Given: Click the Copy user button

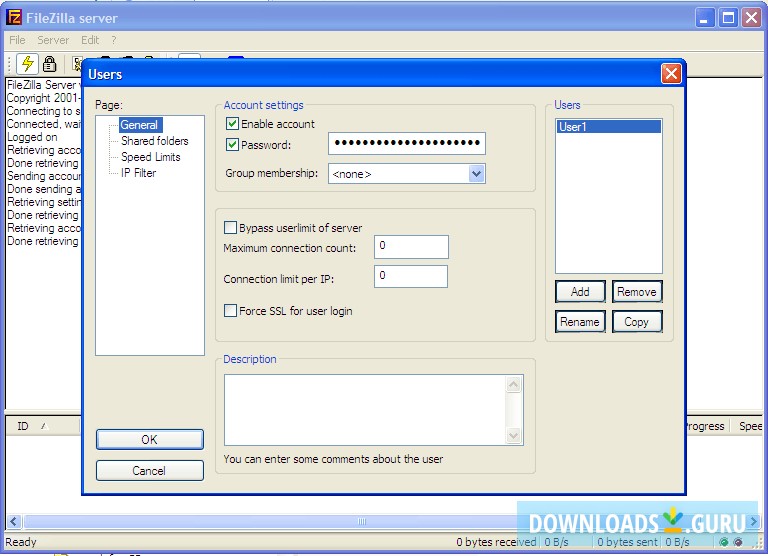Looking at the screenshot, I should point(637,322).
